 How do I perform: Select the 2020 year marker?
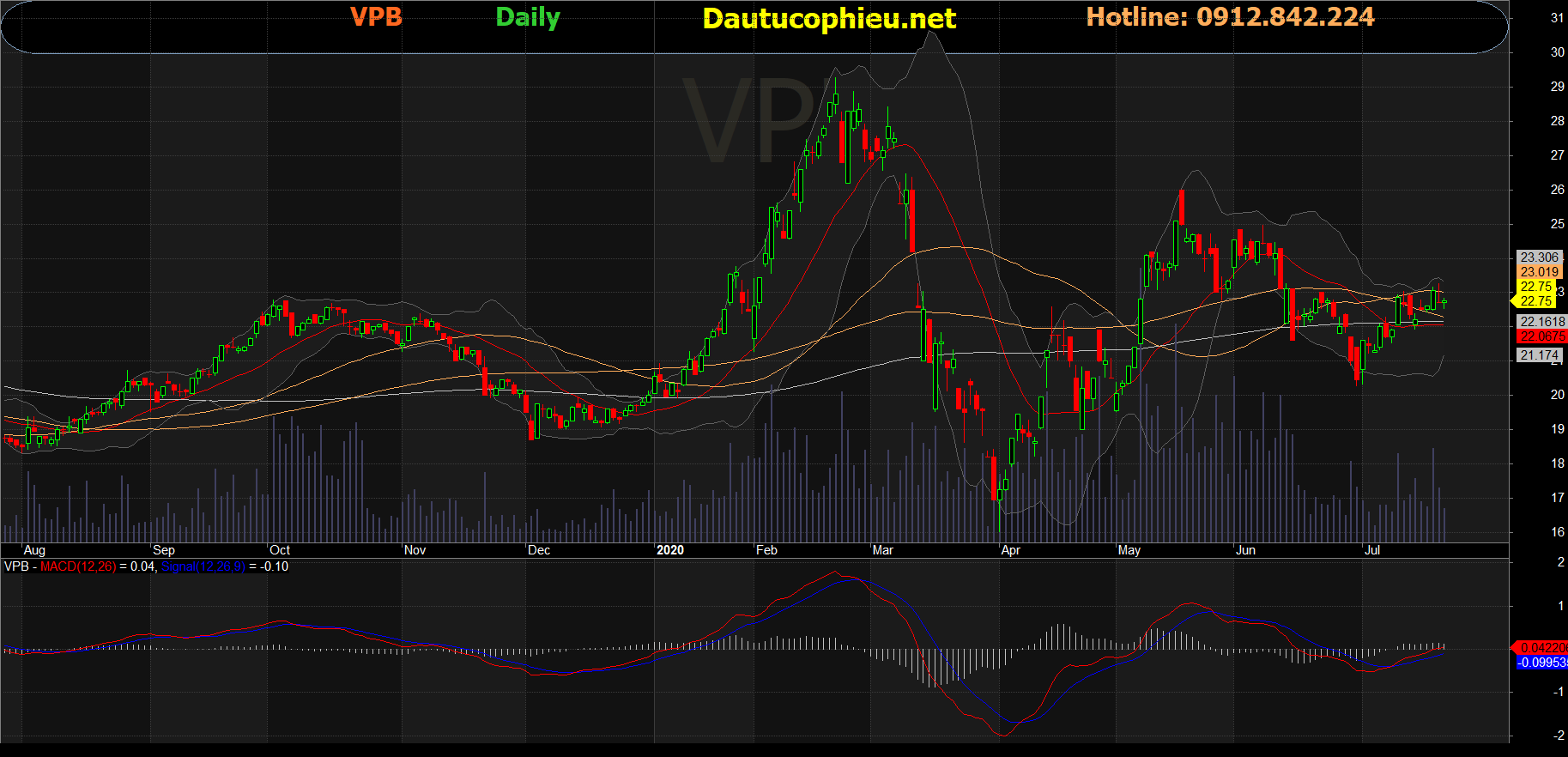[670, 550]
